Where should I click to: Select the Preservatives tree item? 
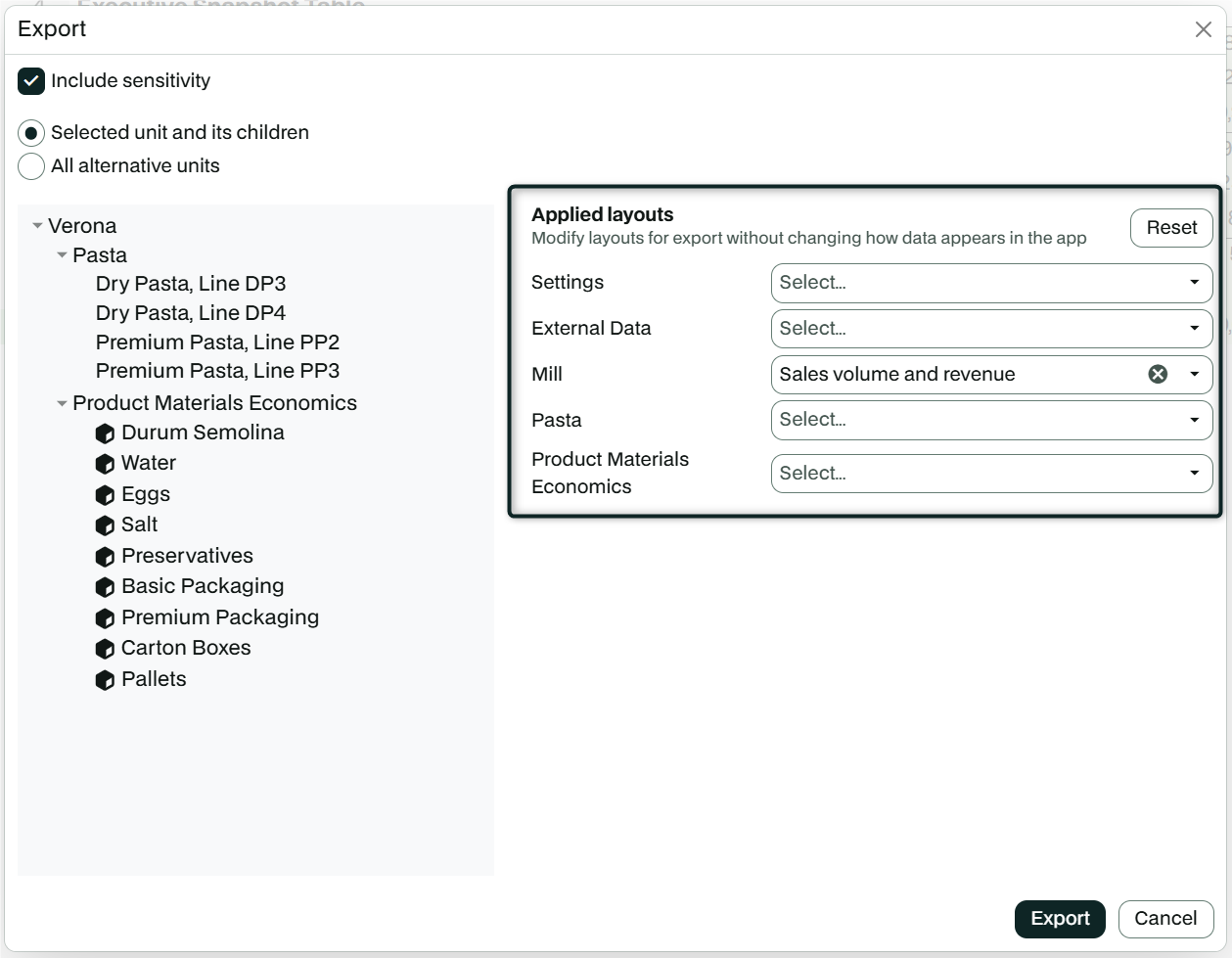coord(187,556)
